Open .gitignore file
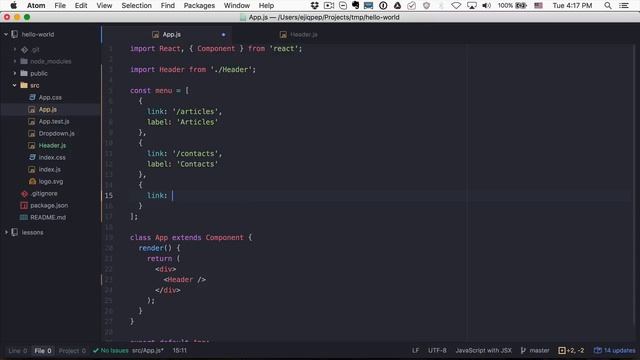This screenshot has width=640, height=360. click(44, 193)
